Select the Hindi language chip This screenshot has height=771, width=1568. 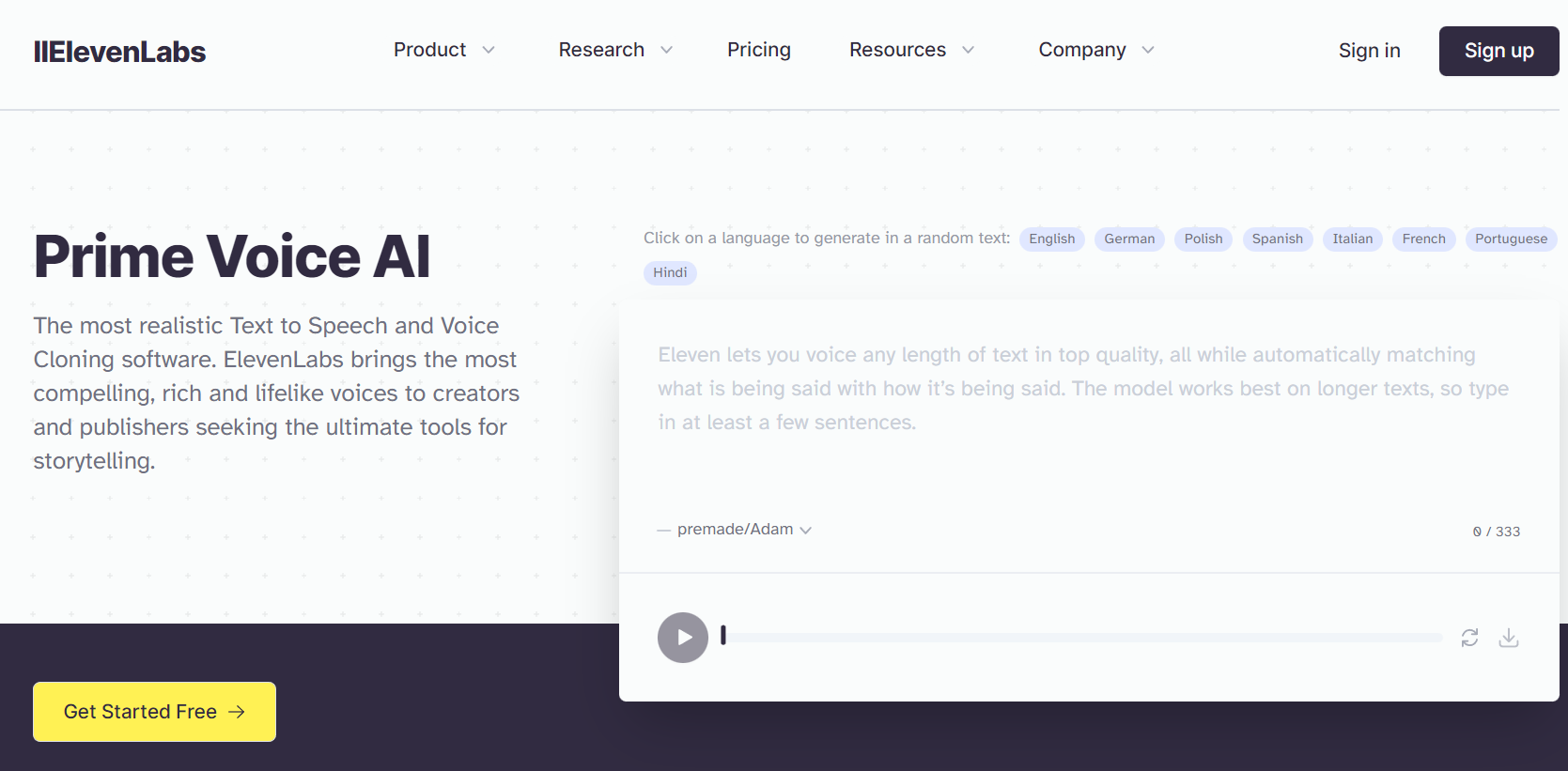tap(670, 272)
